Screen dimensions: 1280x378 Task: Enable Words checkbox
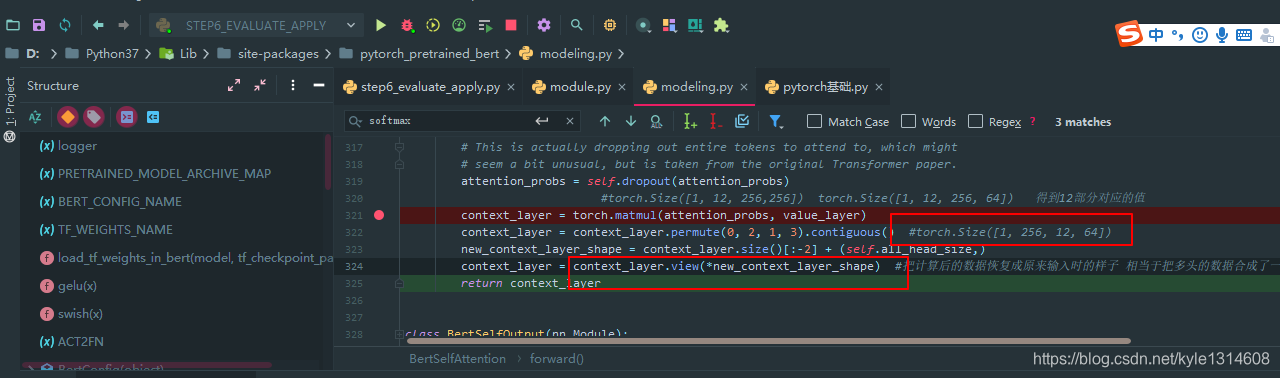908,121
